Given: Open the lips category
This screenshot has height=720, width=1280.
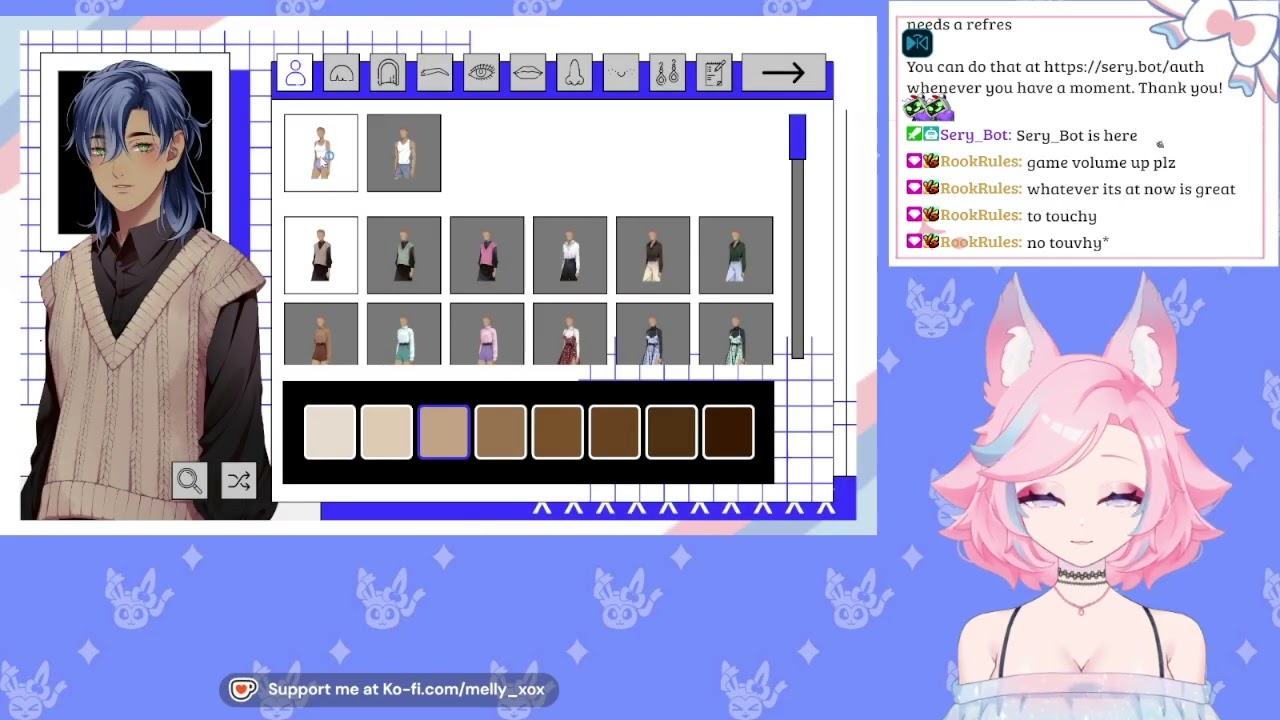Looking at the screenshot, I should pos(528,73).
